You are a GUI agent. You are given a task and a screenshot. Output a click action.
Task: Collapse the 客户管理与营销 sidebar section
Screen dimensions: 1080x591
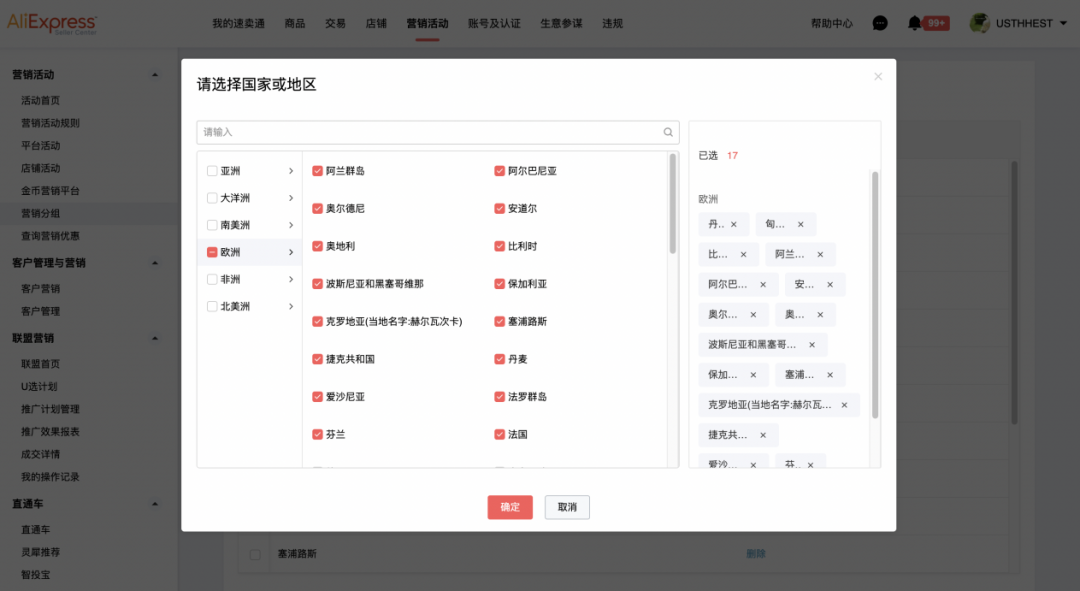[x=155, y=263]
